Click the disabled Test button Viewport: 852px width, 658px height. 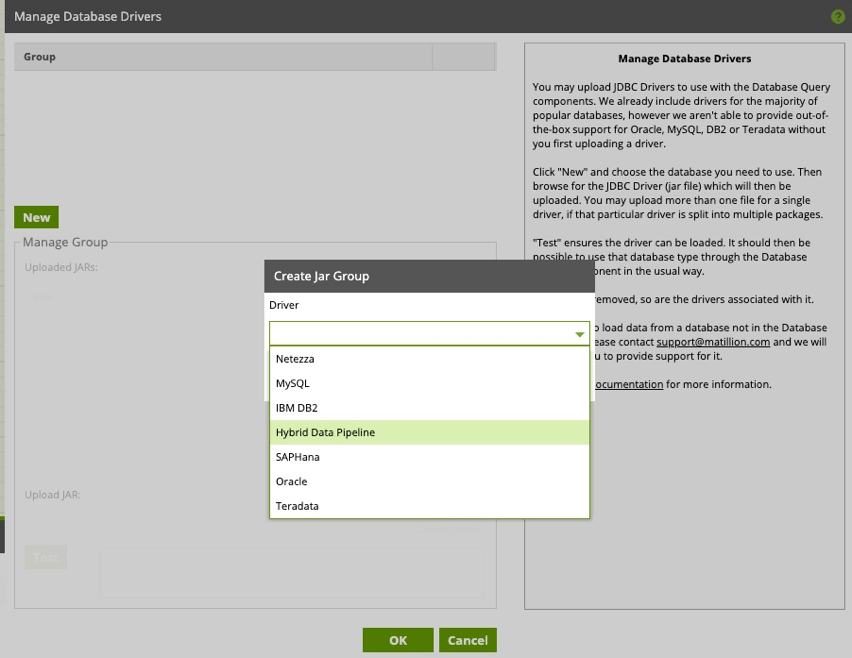pos(46,557)
